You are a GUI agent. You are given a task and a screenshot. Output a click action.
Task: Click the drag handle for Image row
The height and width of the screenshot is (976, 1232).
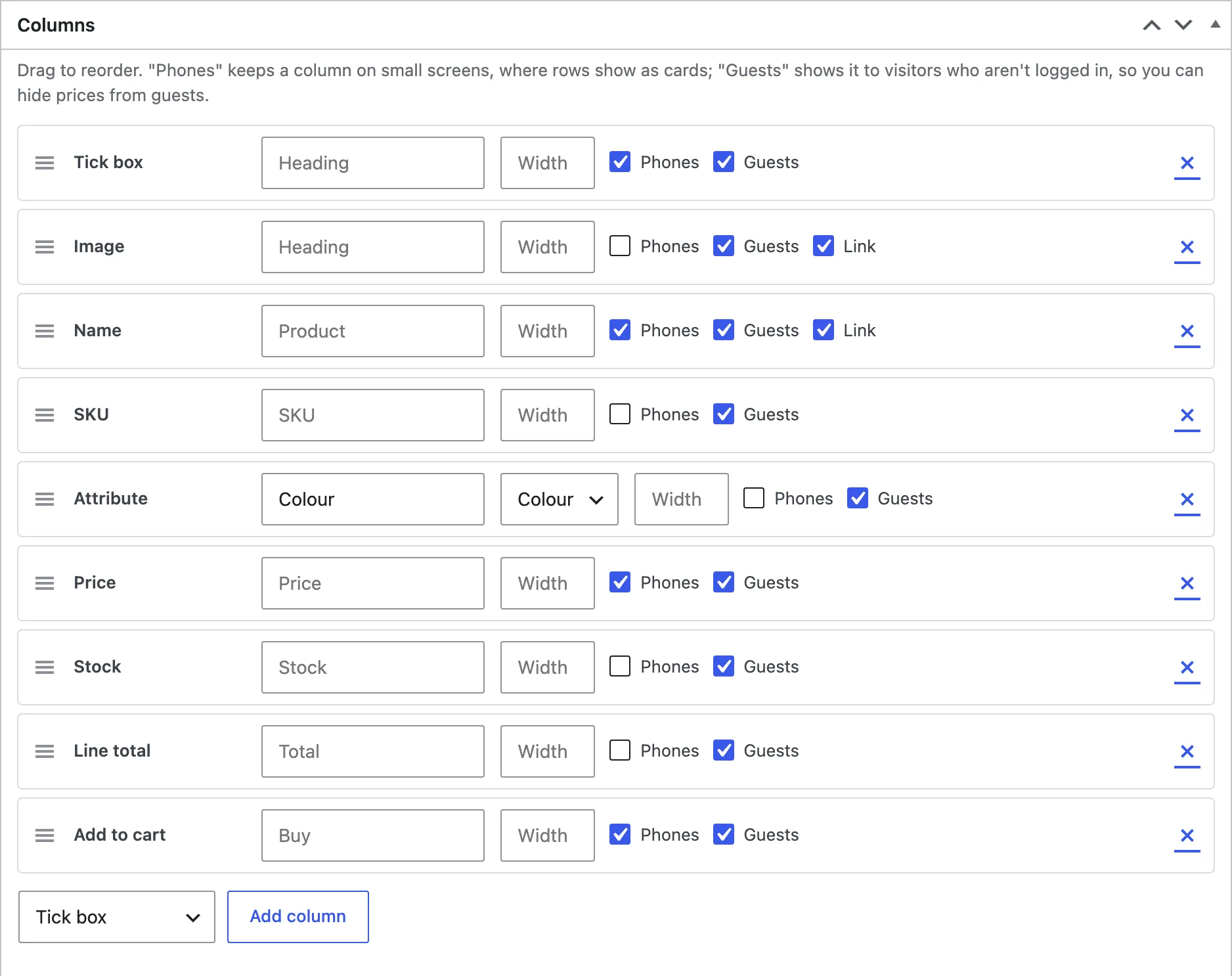click(45, 247)
